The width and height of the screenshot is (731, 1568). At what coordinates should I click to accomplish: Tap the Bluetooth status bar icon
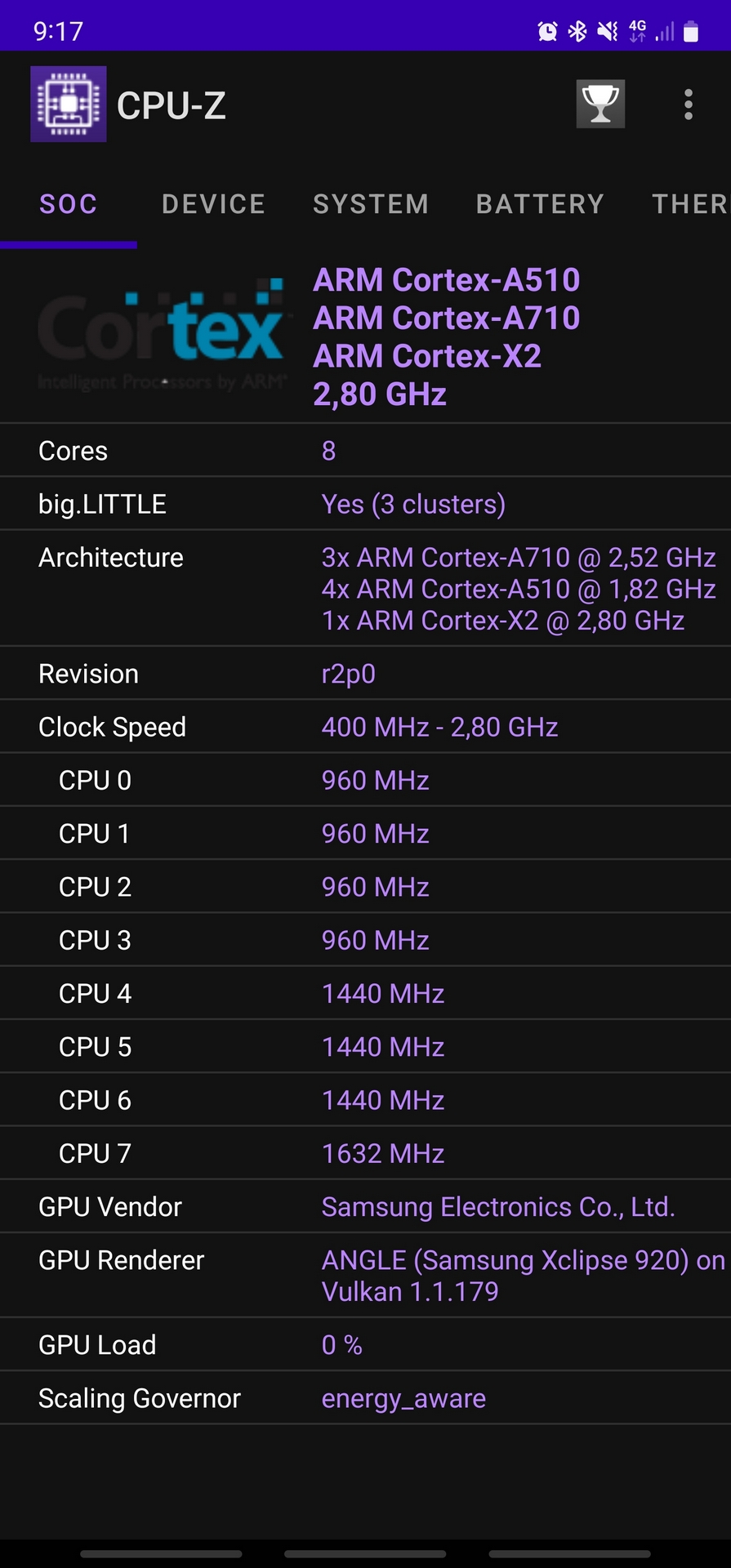click(577, 32)
